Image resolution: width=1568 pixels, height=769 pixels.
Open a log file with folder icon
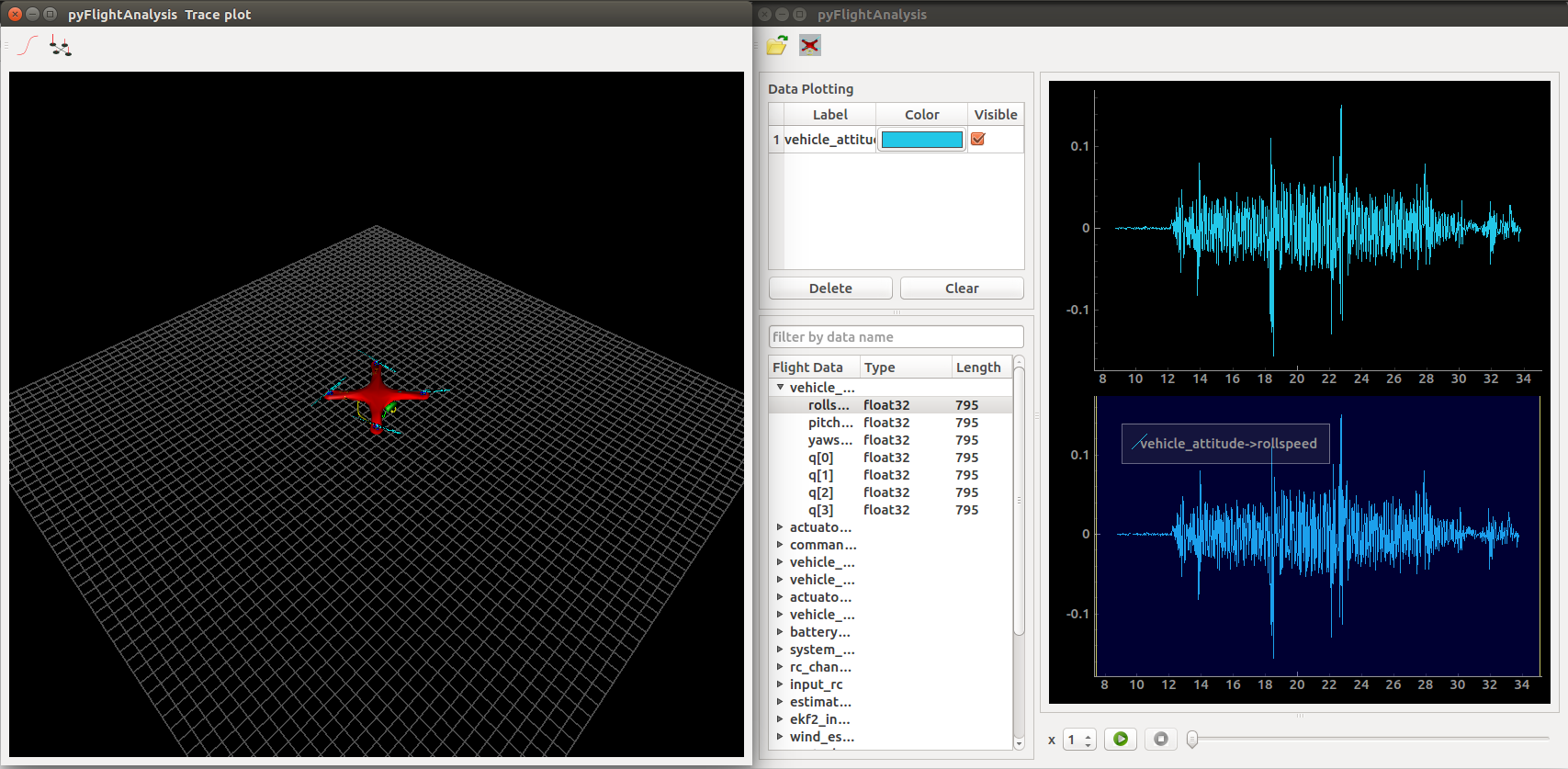(x=777, y=46)
